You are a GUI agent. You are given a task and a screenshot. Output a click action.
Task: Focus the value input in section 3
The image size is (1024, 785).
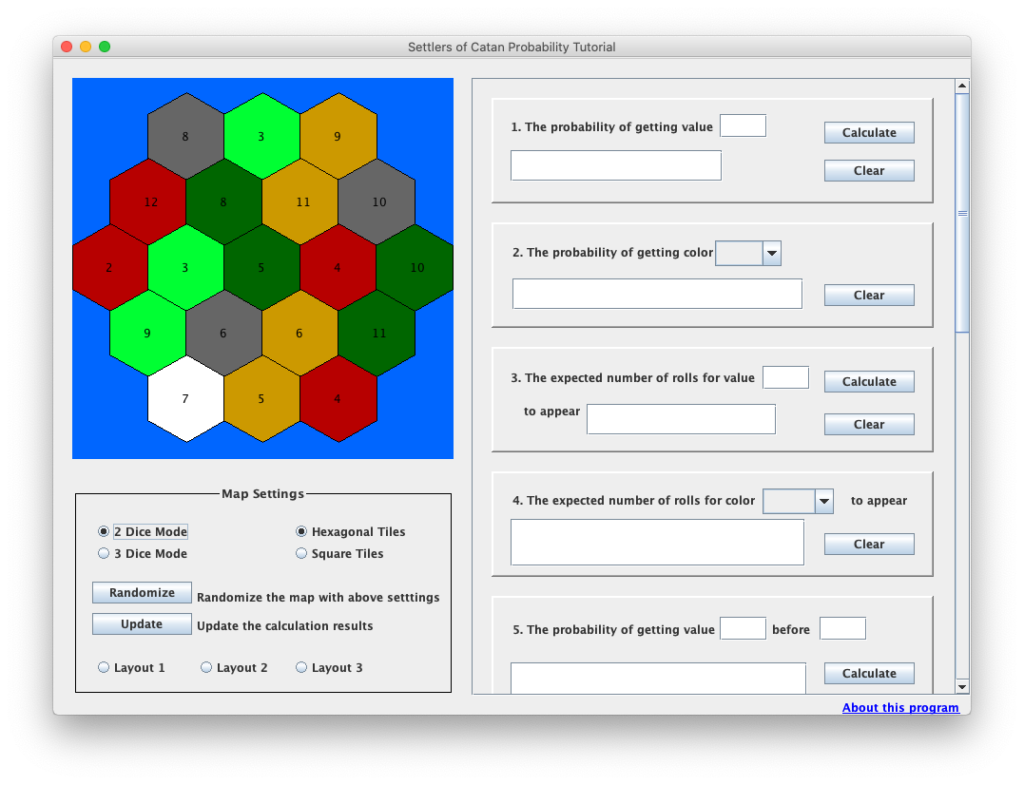786,377
